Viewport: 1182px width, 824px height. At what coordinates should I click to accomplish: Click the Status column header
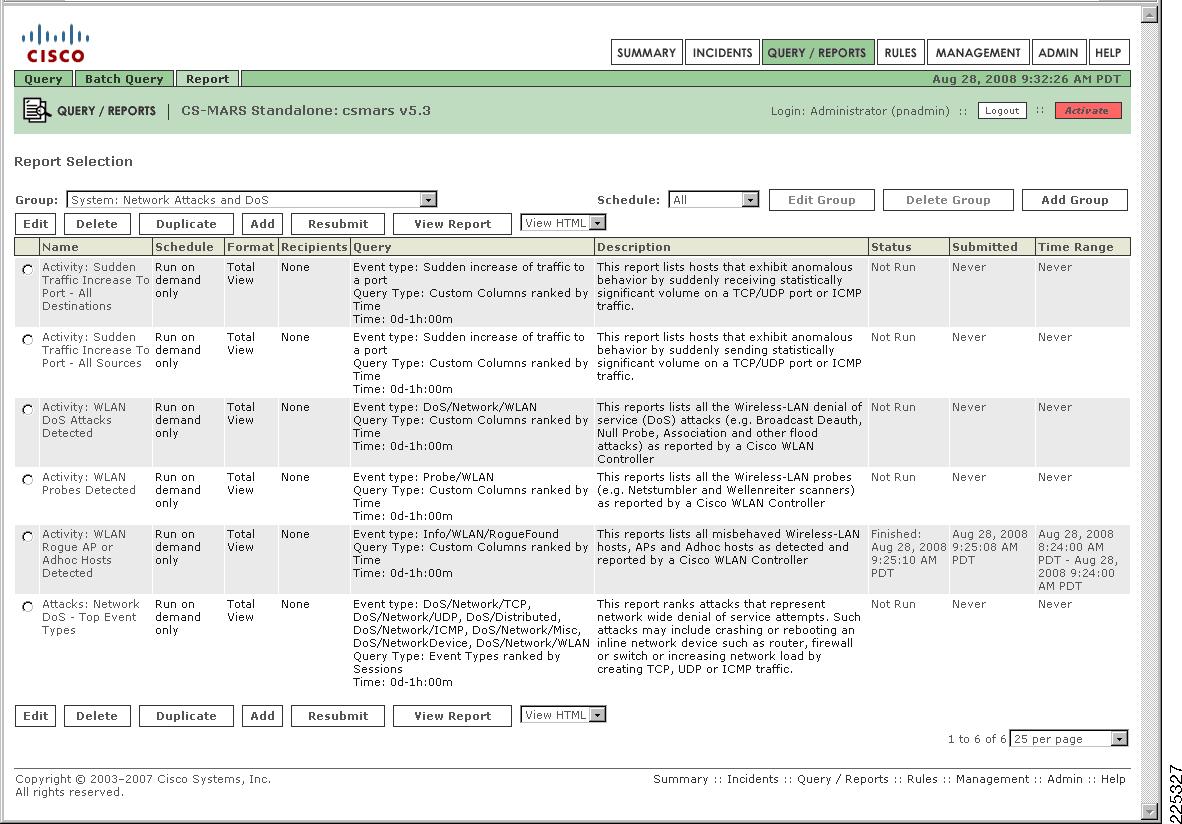click(908, 247)
